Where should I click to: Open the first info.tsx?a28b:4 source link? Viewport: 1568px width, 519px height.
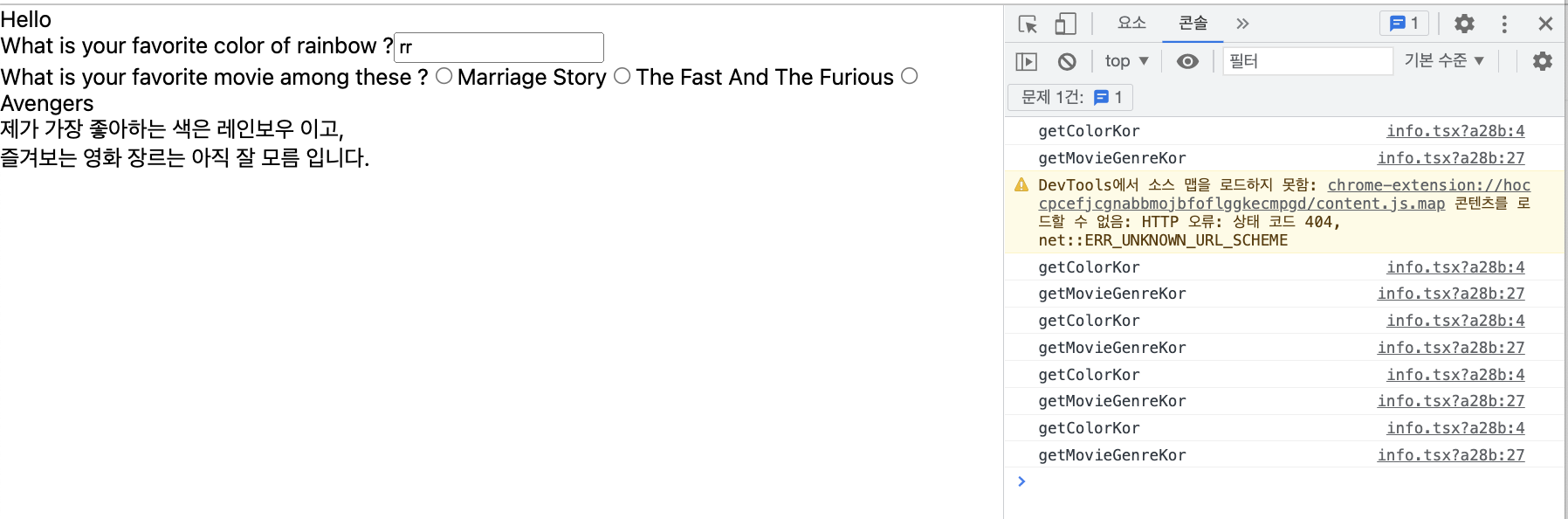tap(1455, 131)
